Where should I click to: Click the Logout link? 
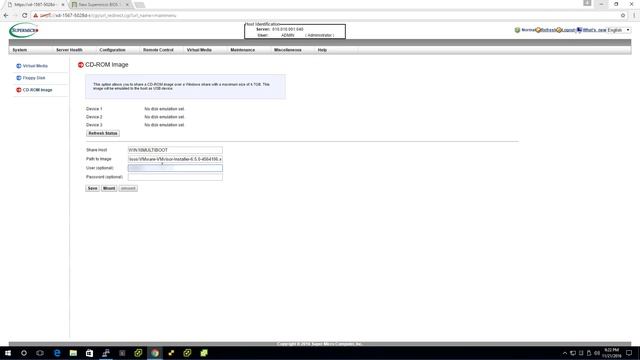click(x=569, y=30)
